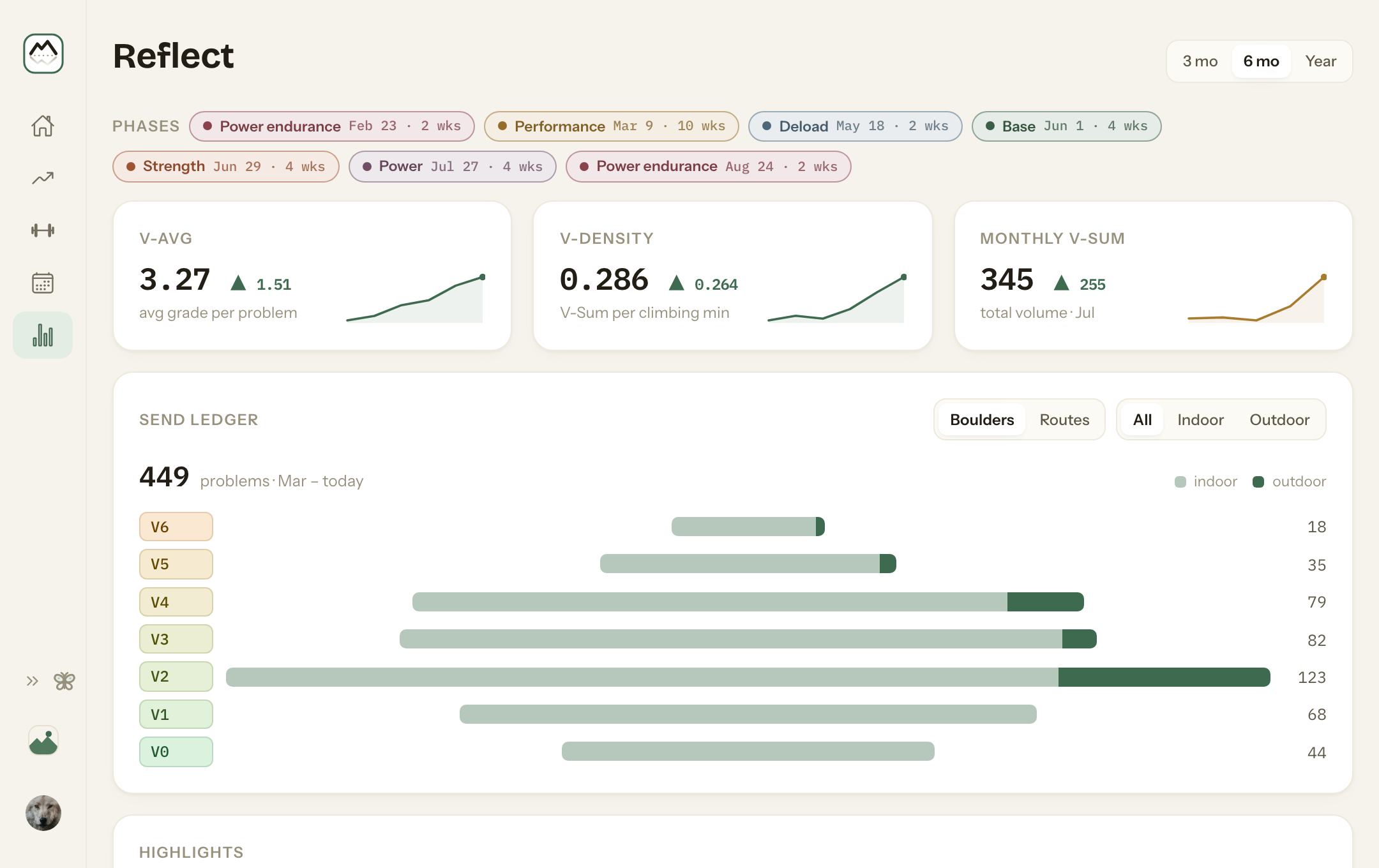Image resolution: width=1379 pixels, height=868 pixels.
Task: Click the Power endurance Aug 24 phase chip
Action: click(x=709, y=167)
